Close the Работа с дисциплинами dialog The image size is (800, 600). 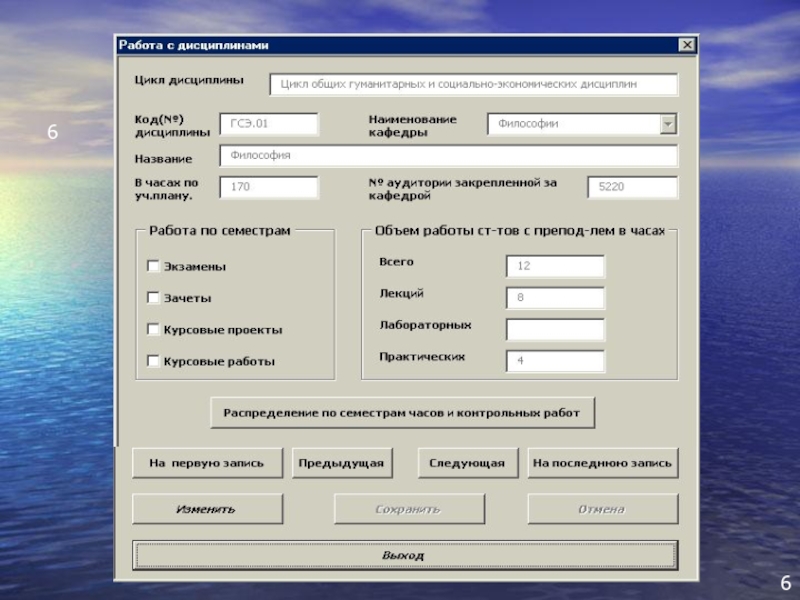click(687, 45)
